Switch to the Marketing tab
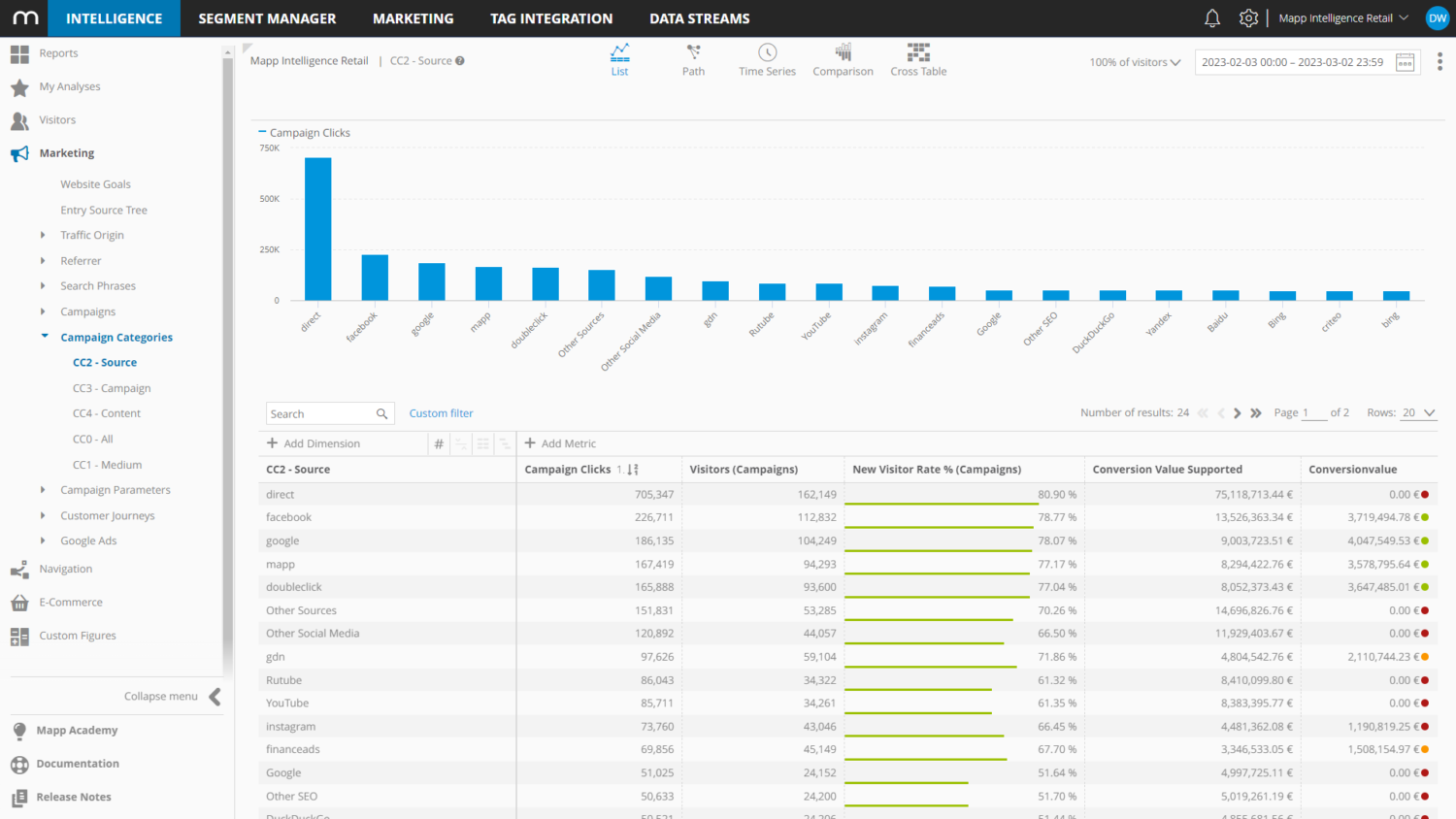 (414, 18)
